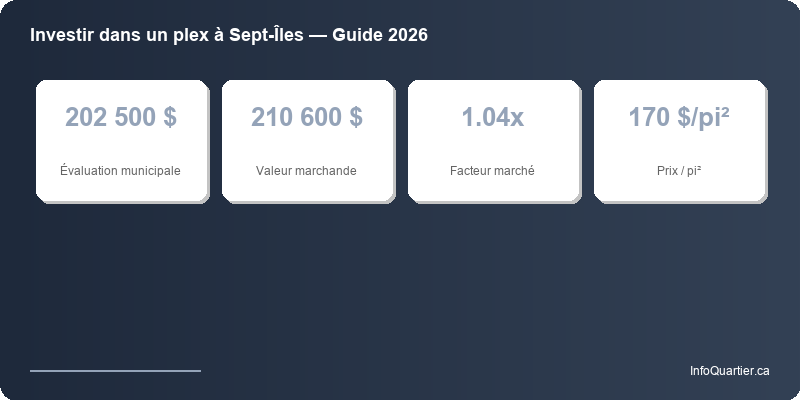This screenshot has height=400, width=800.
Task: Open the market value card
Action: [307, 141]
